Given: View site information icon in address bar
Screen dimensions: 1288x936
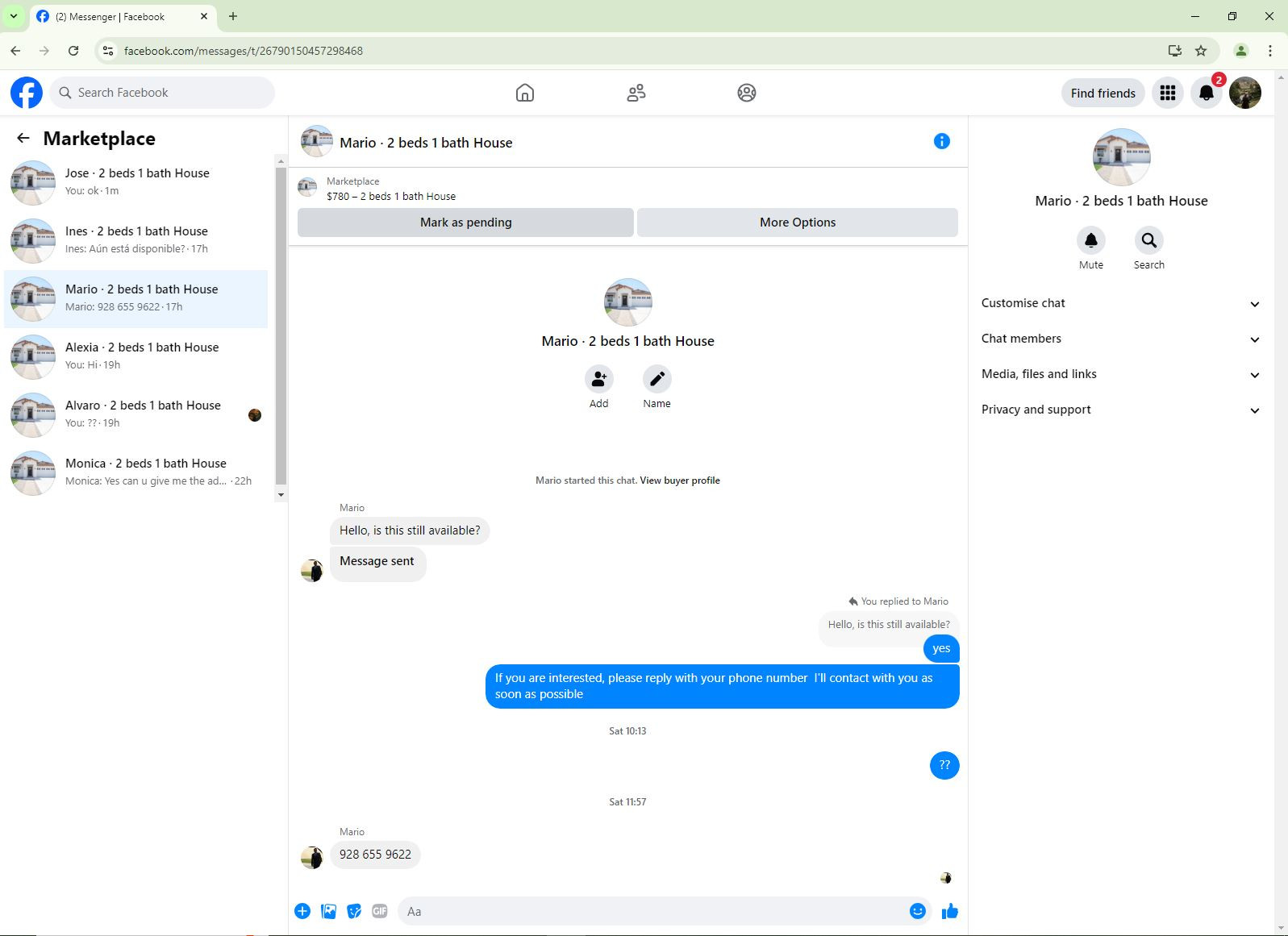Looking at the screenshot, I should tap(109, 51).
